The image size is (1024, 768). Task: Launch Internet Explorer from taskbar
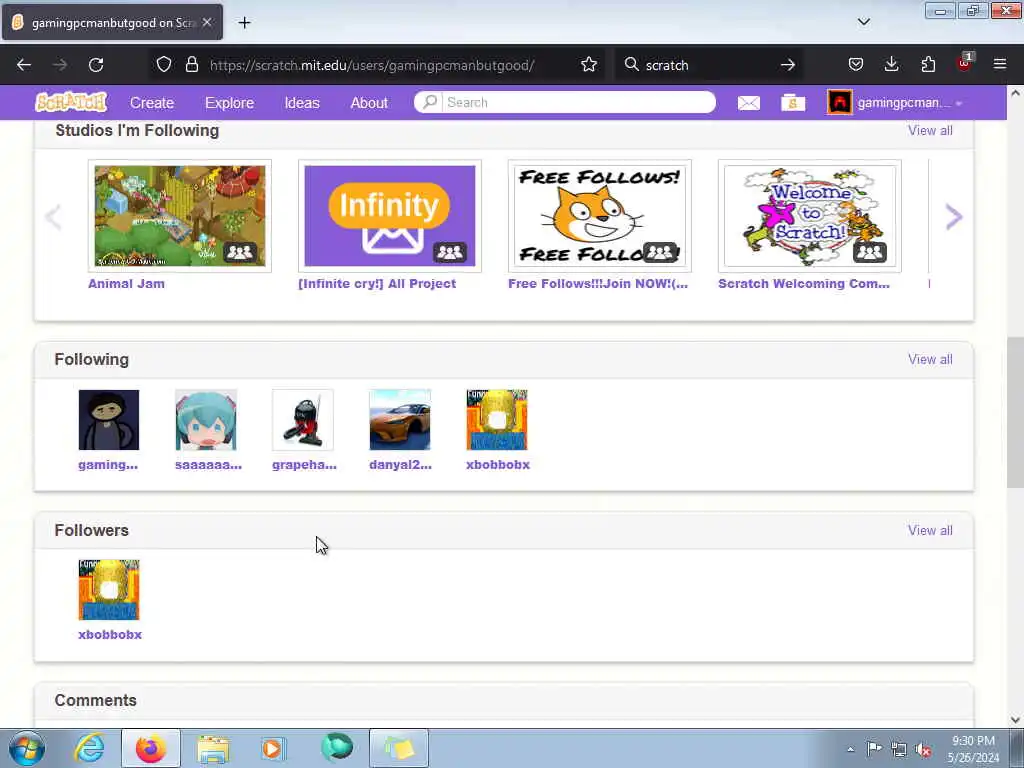point(89,748)
